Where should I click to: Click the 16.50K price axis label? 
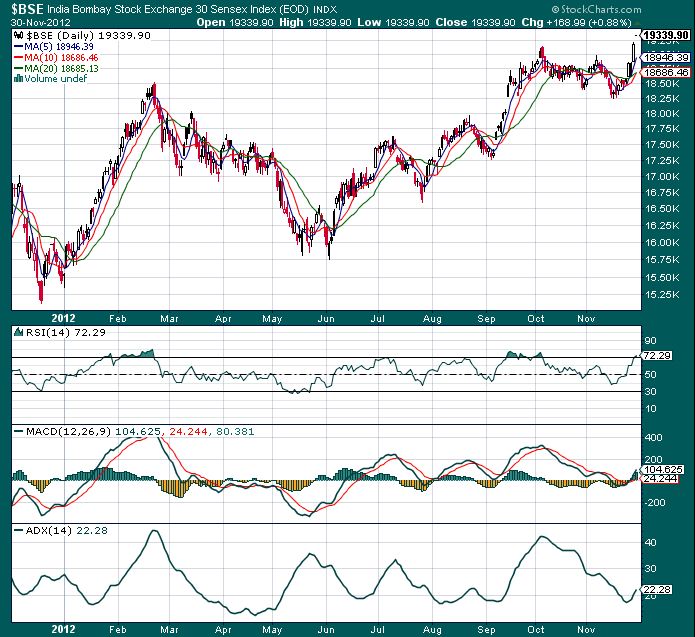coord(663,209)
